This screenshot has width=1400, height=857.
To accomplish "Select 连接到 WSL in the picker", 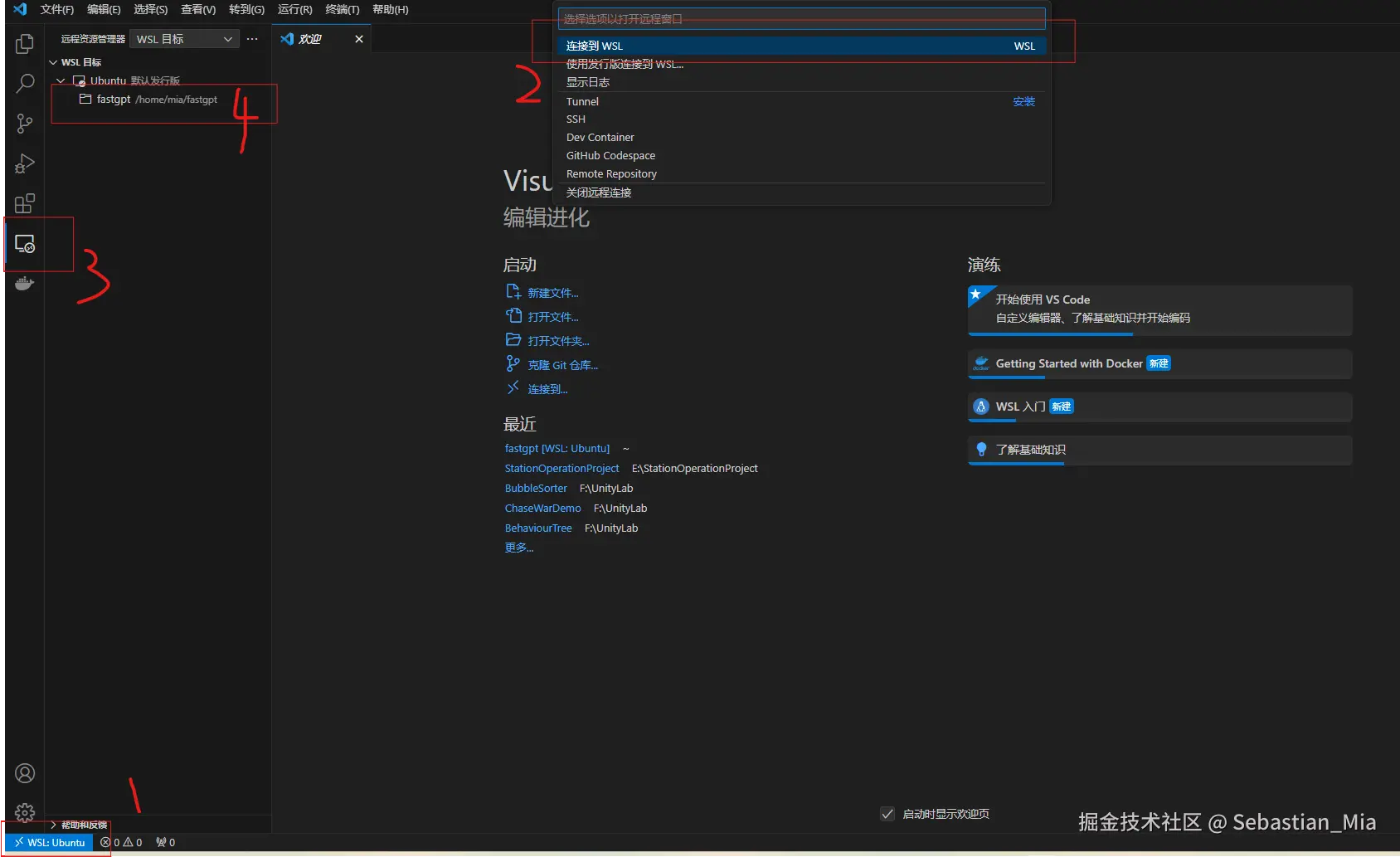I will tap(594, 46).
